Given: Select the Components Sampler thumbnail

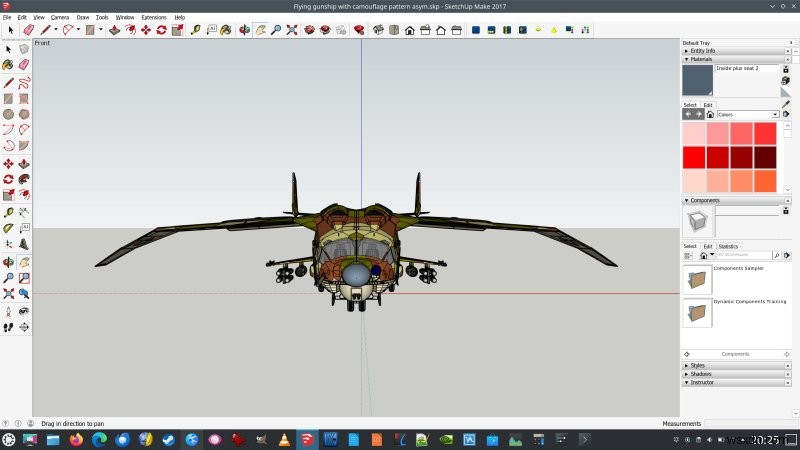Looking at the screenshot, I should click(697, 279).
